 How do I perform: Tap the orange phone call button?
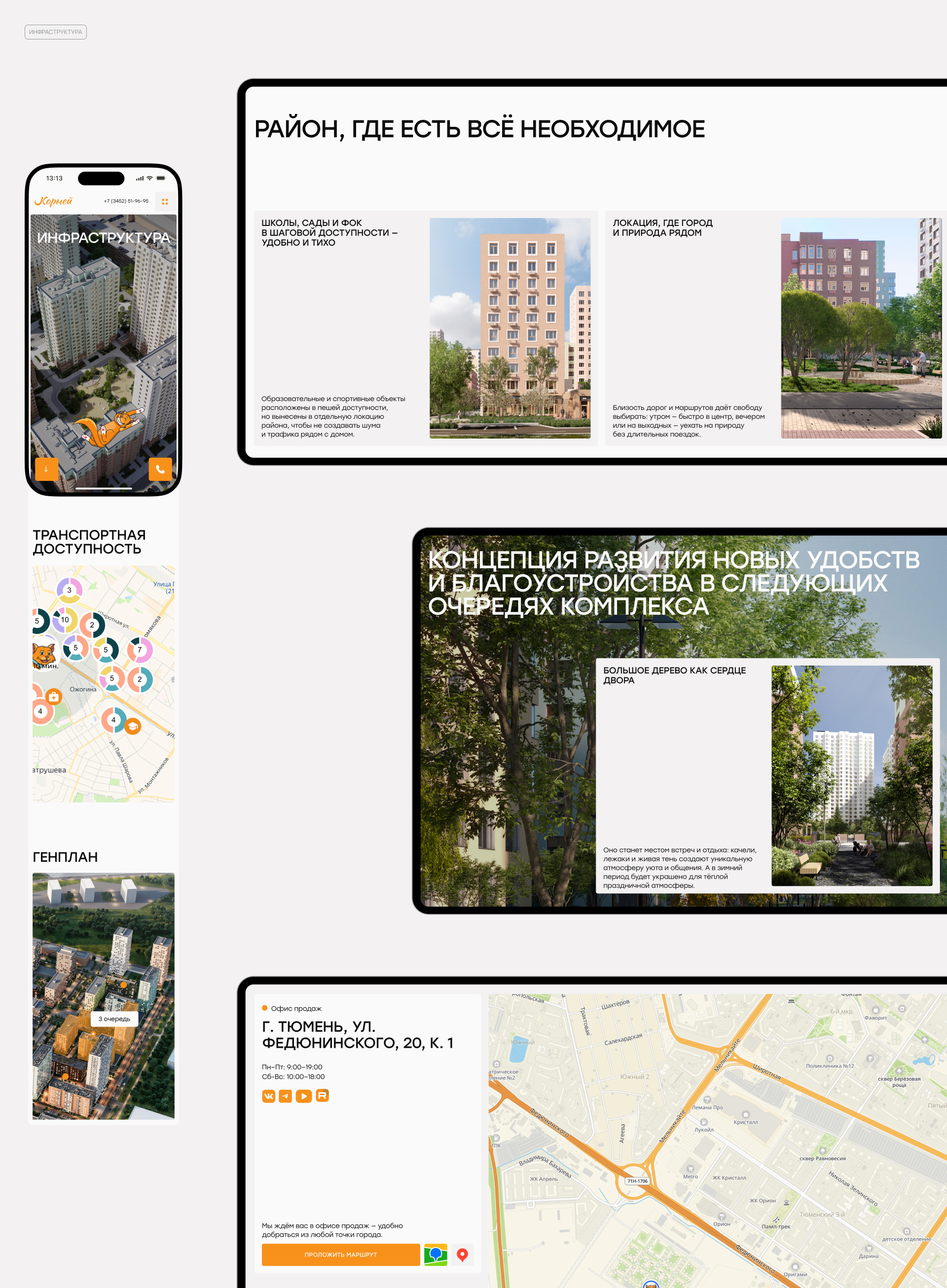click(160, 469)
